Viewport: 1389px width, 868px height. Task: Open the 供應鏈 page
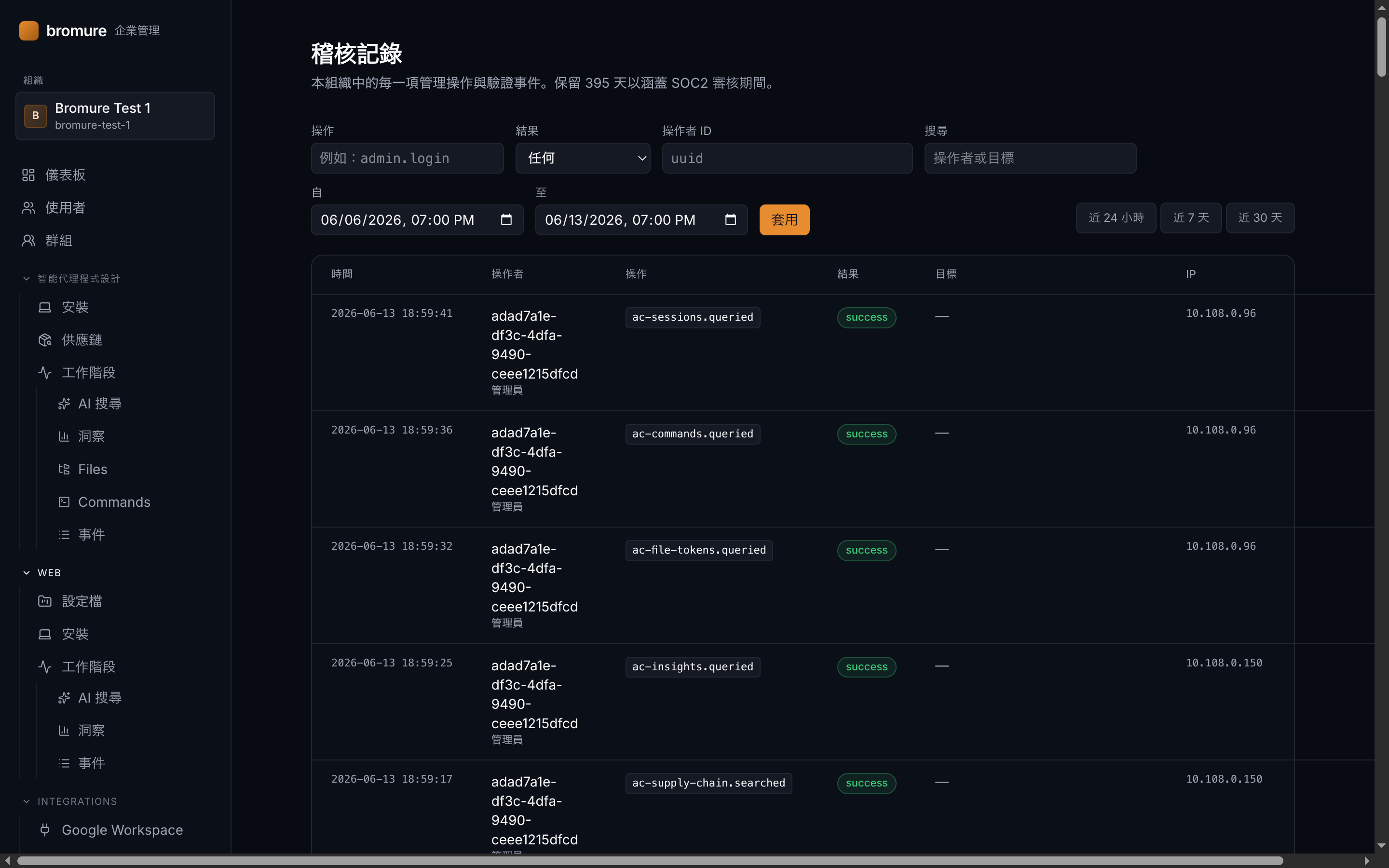[x=82, y=340]
